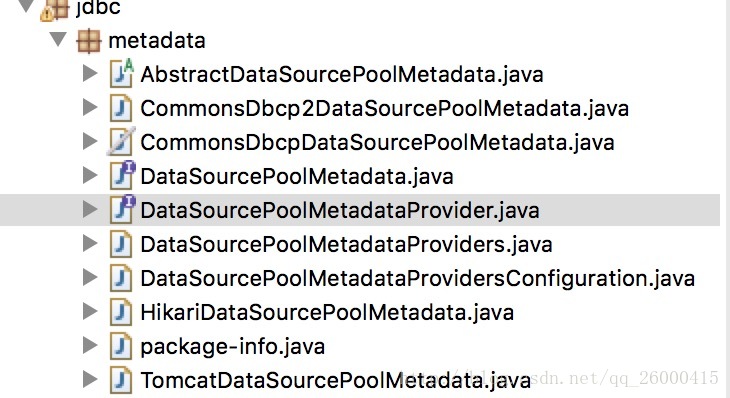Select HikariDataSourcePoolMetadata.java entry
Image resolution: width=730 pixels, height=398 pixels.
[327, 312]
